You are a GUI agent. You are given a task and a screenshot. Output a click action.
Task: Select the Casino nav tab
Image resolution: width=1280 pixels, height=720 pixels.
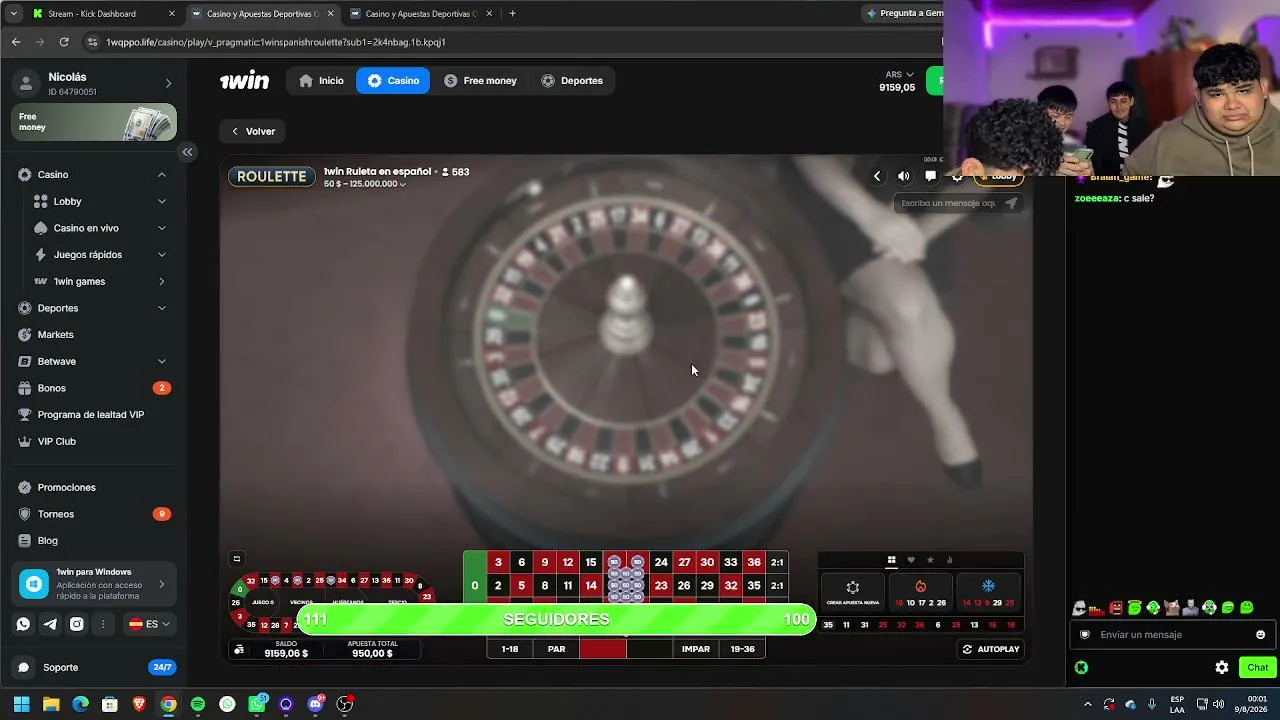[393, 80]
